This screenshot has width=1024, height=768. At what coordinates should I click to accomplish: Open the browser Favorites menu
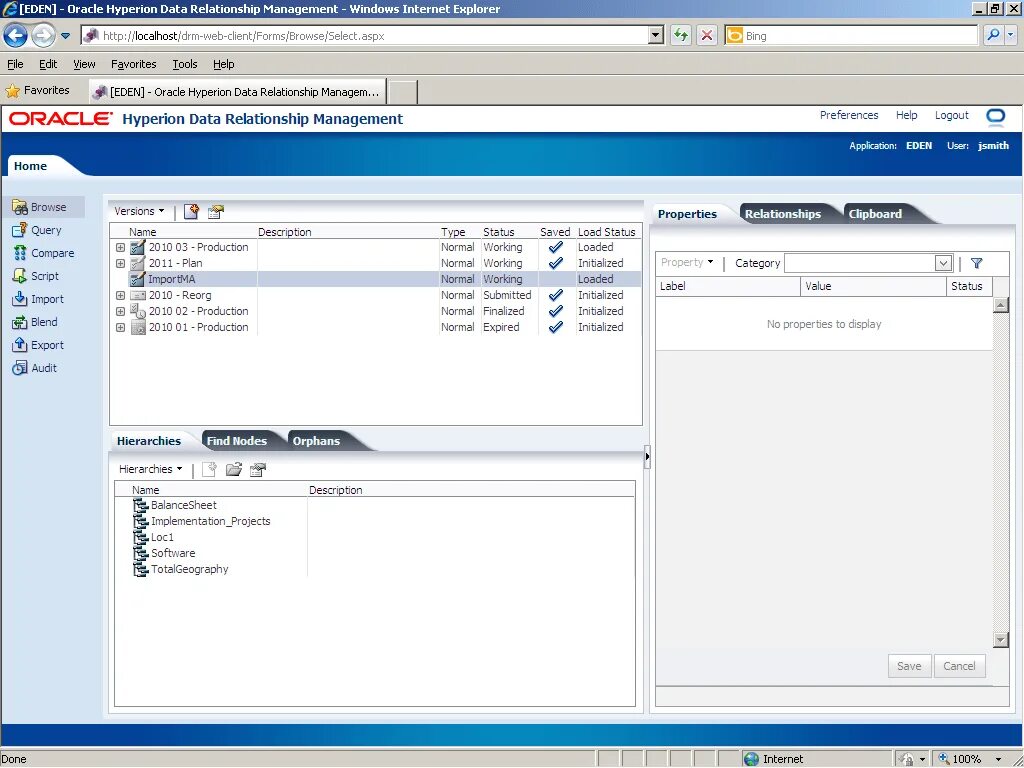click(133, 64)
